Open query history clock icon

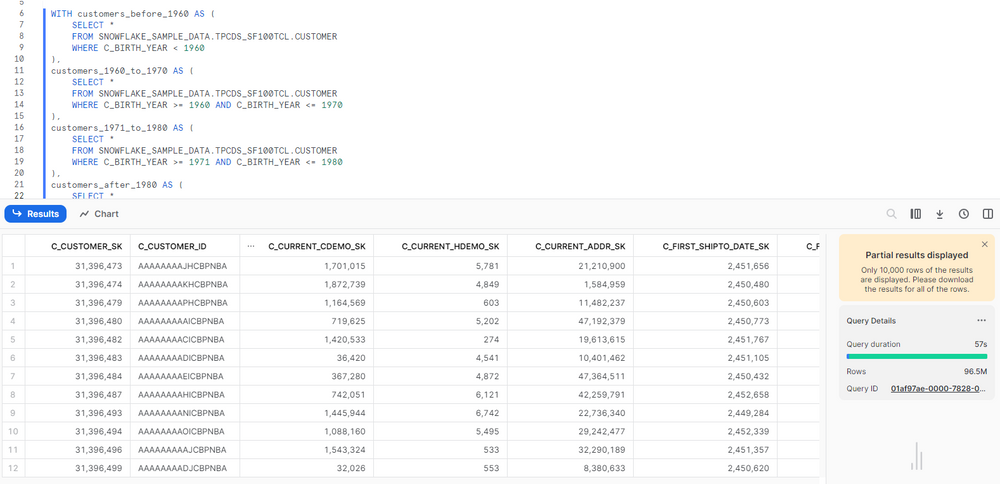pyautogui.click(x=964, y=214)
